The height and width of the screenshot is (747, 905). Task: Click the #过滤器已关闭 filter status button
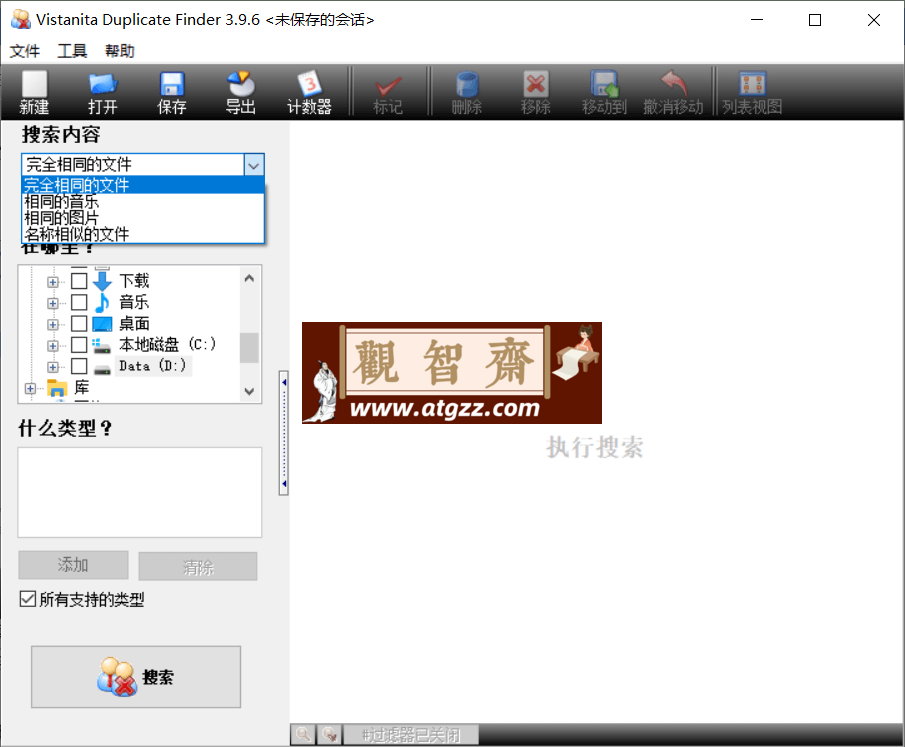[x=411, y=734]
